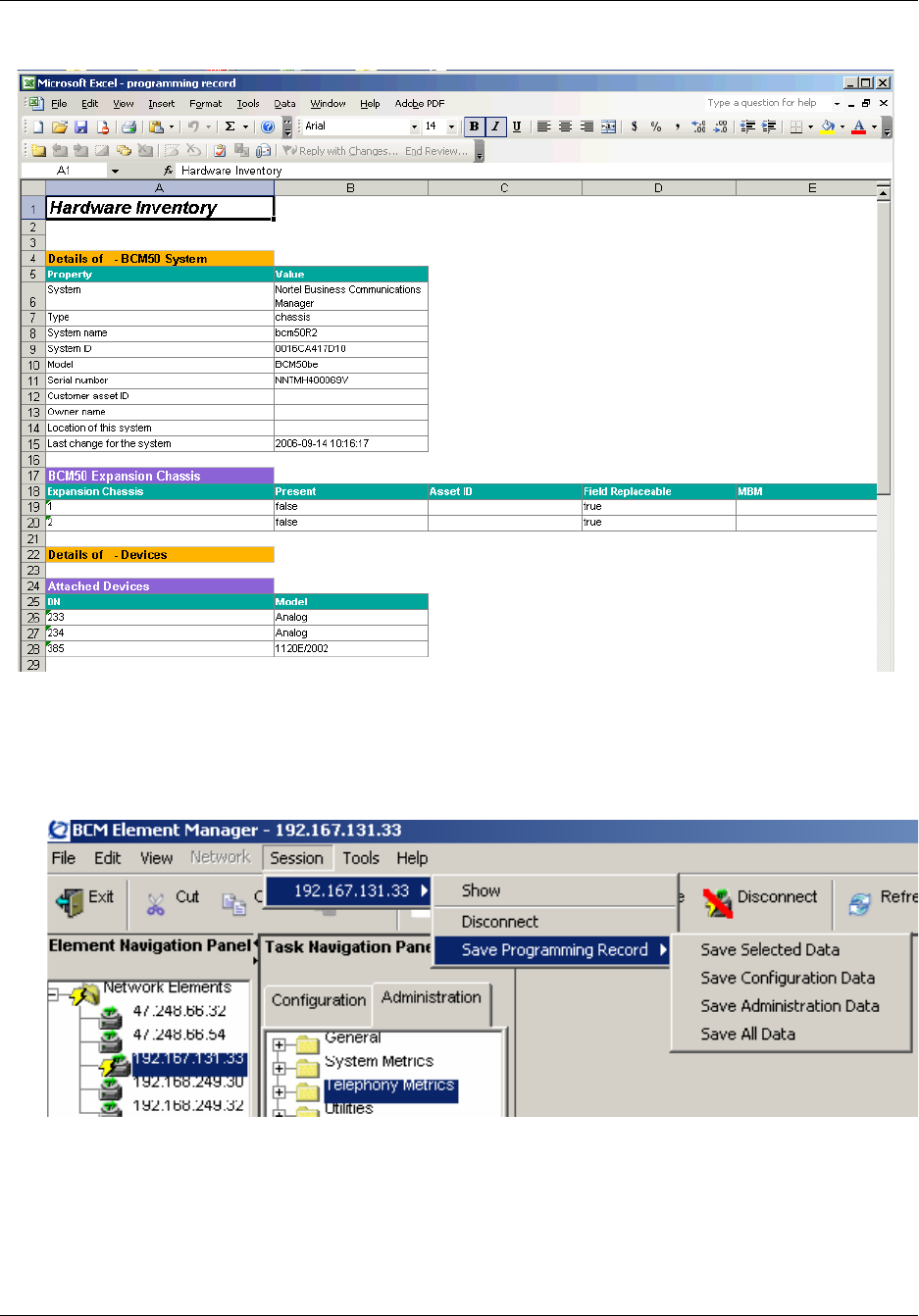919x1316 pixels.
Task: Click End Review button in reviewing toolbar
Action: [x=436, y=151]
